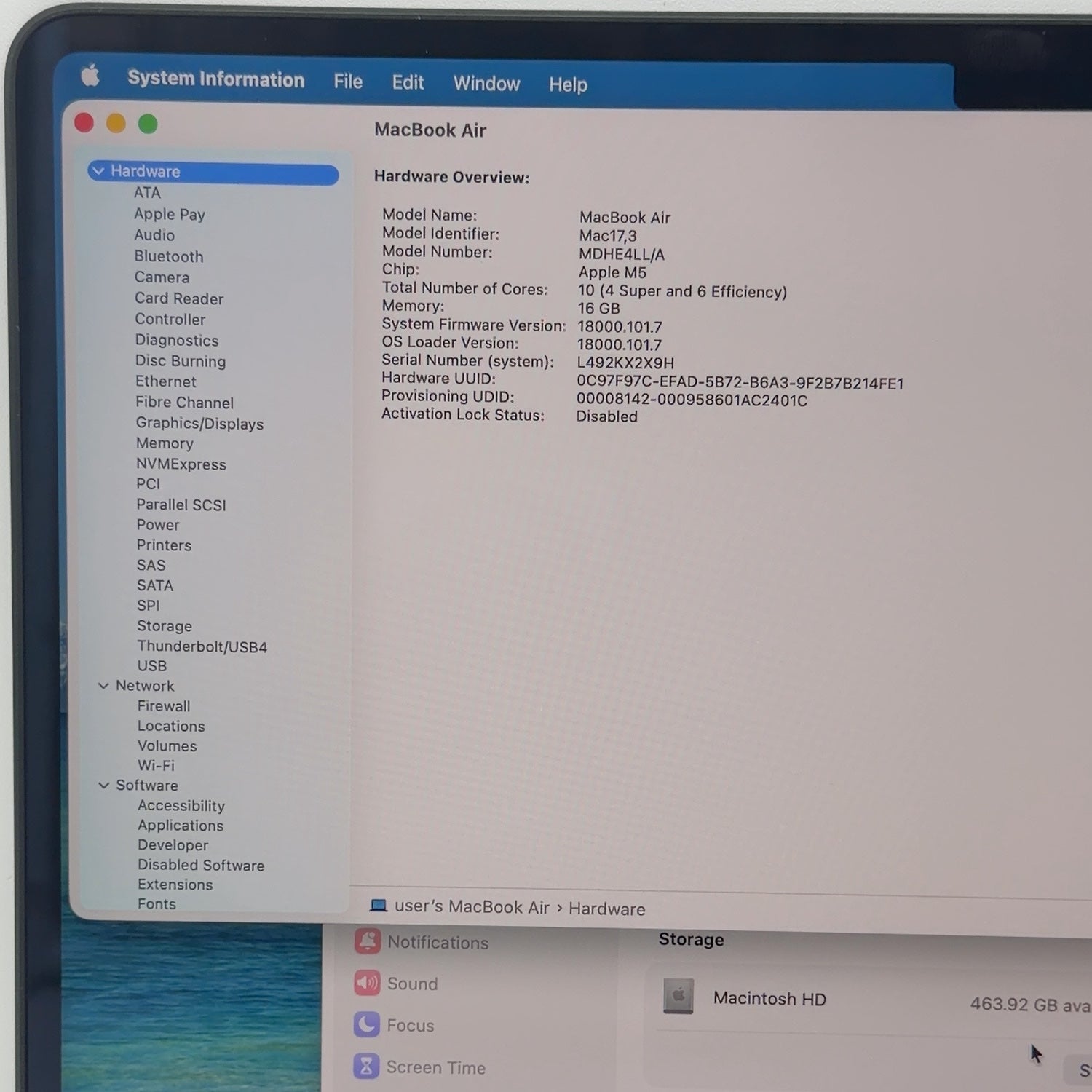This screenshot has width=1092, height=1092.
Task: Select NVMExpress in the sidebar
Action: click(181, 464)
